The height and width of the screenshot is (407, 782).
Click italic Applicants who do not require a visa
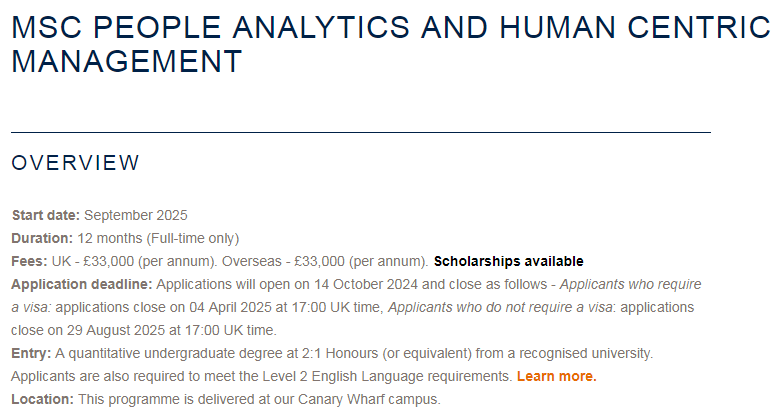pos(500,307)
